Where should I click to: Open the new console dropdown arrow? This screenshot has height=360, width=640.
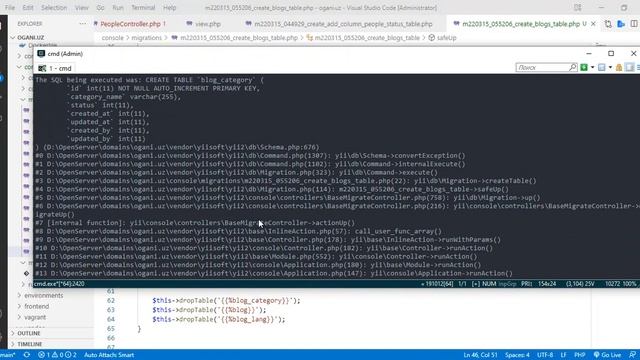click(x=592, y=67)
